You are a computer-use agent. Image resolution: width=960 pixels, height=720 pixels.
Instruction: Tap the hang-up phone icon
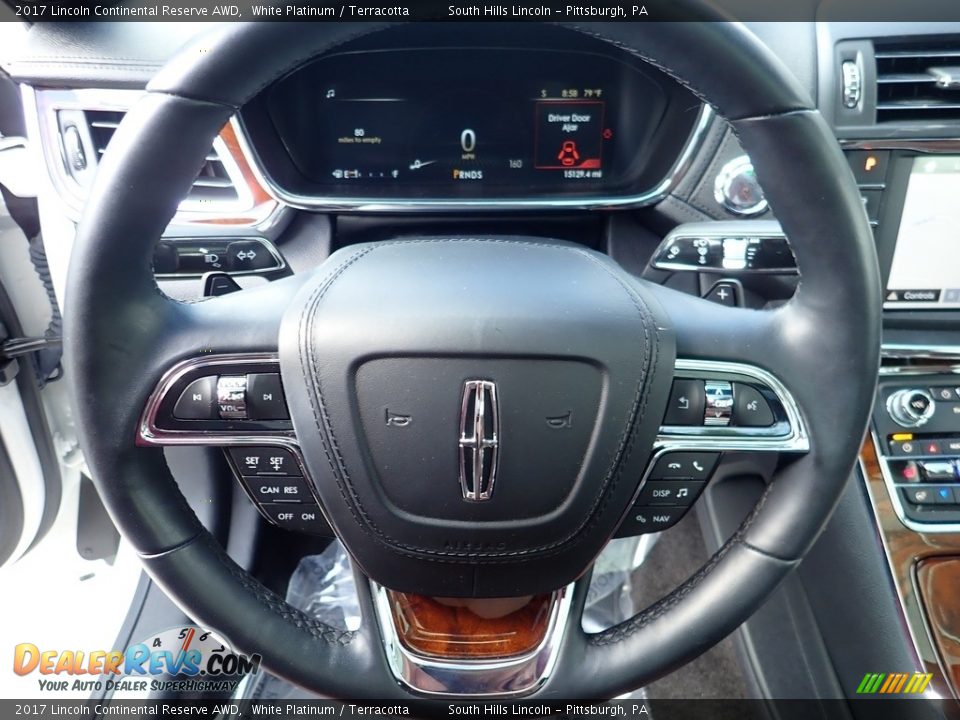[675, 466]
